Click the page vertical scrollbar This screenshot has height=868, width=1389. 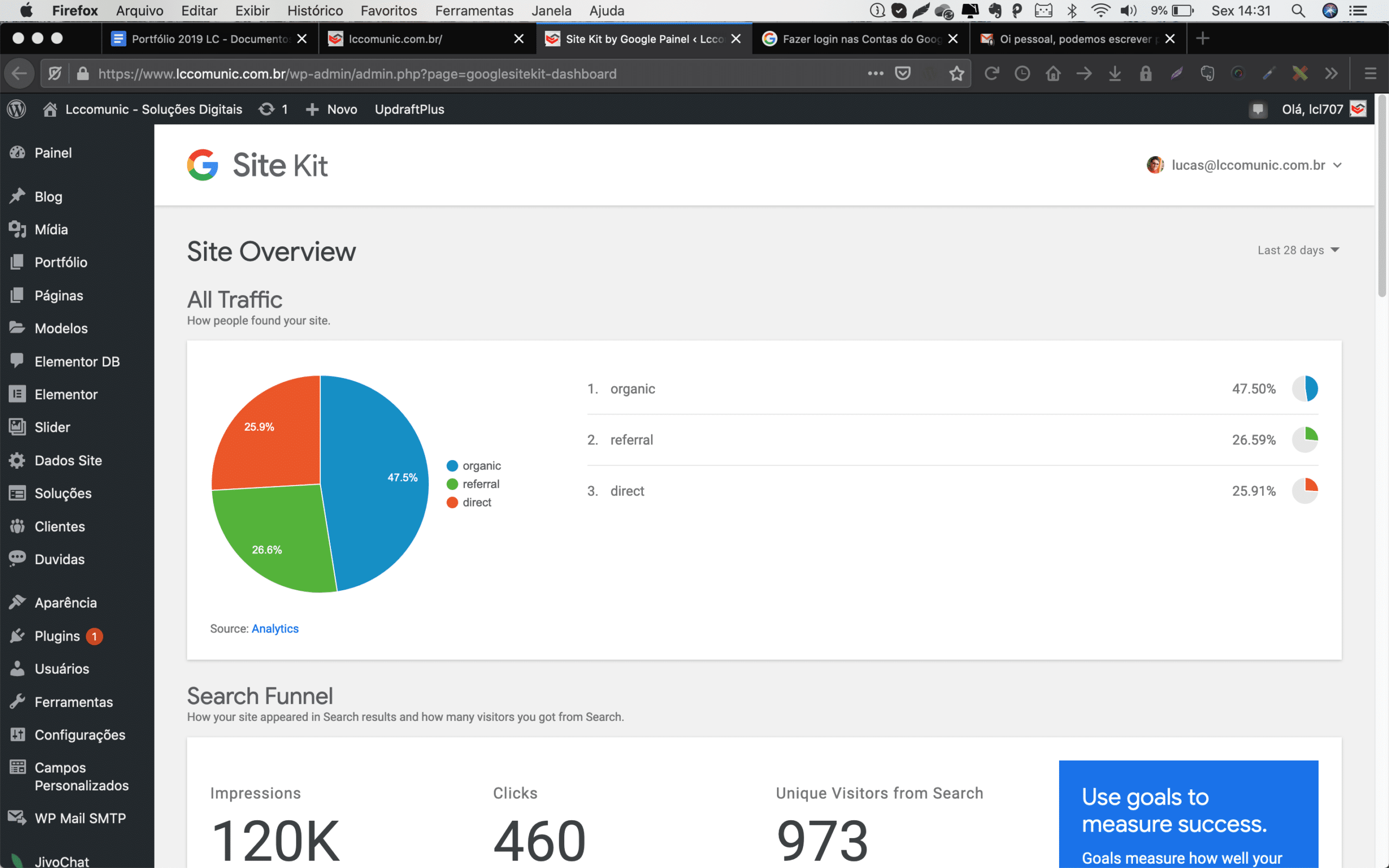coord(1381,195)
